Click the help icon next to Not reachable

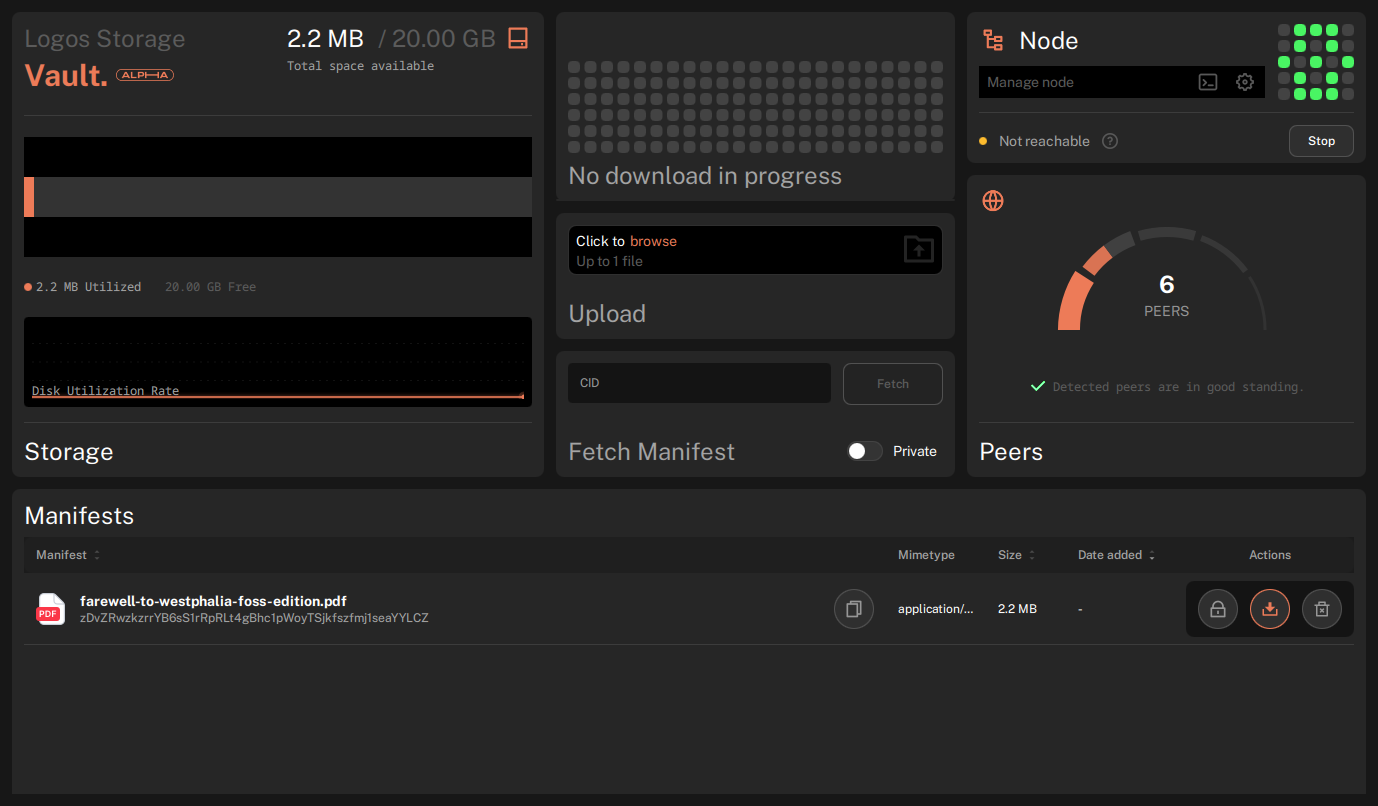tap(1110, 141)
